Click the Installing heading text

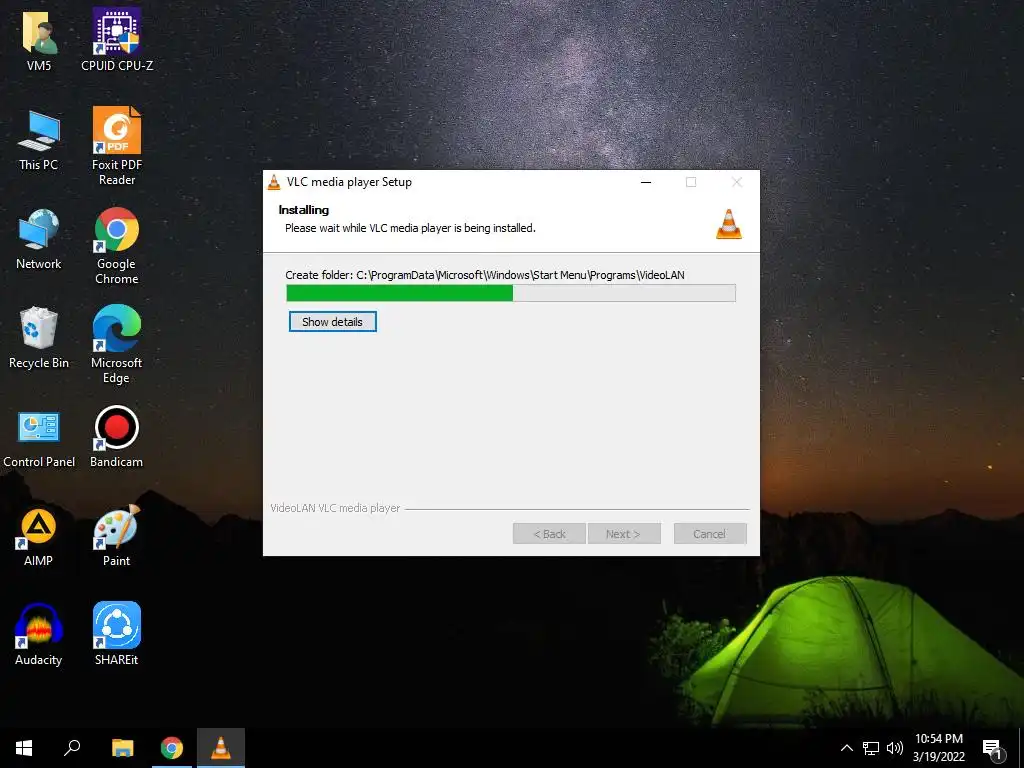[x=304, y=210]
